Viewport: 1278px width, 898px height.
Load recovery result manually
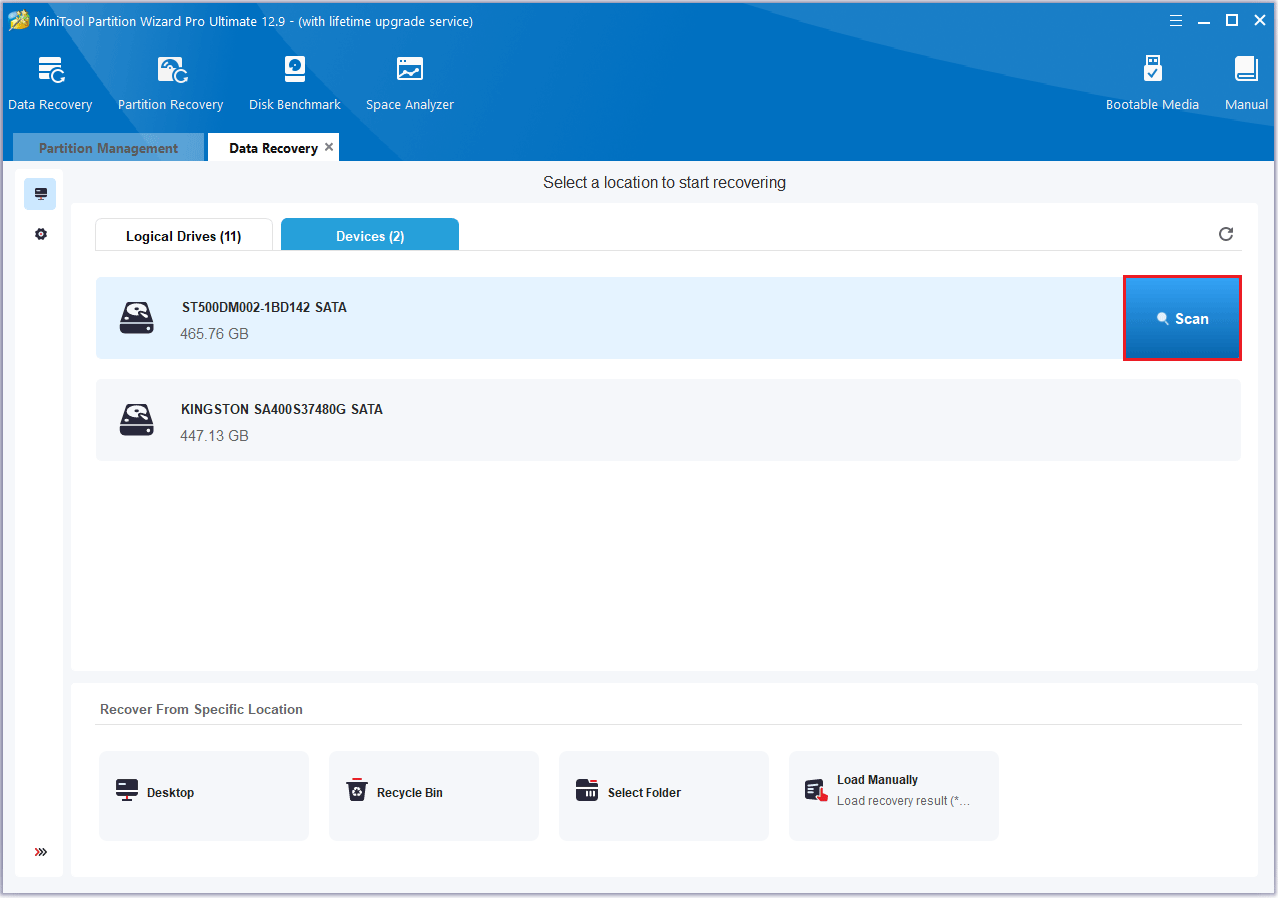click(894, 796)
